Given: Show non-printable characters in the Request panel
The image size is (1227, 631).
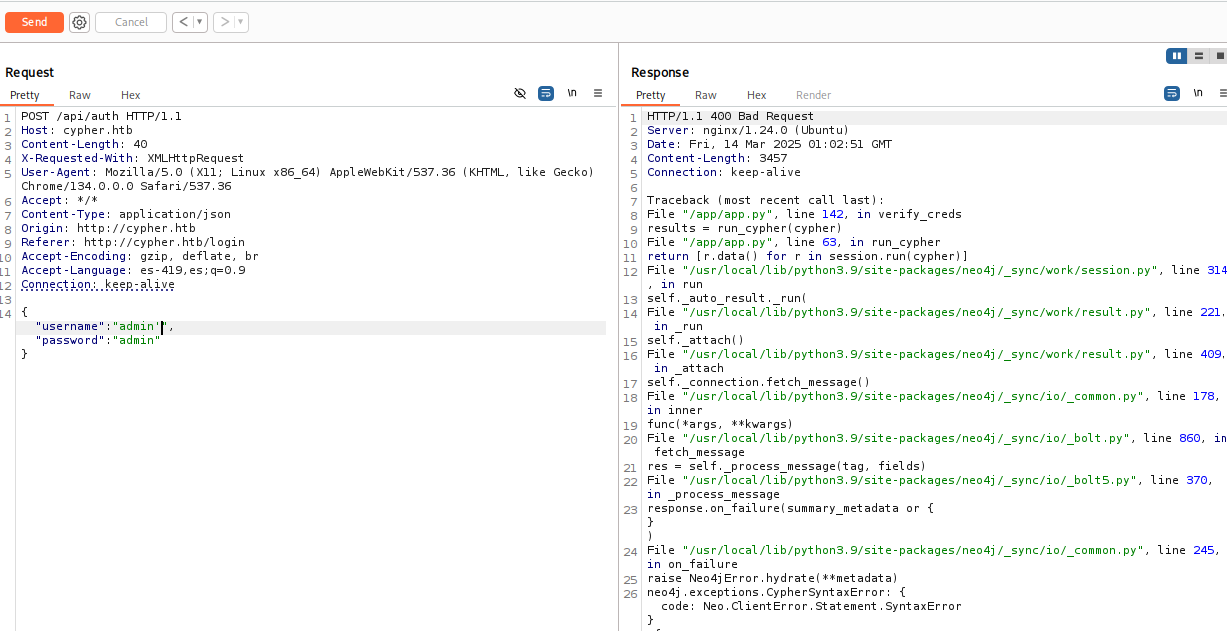Looking at the screenshot, I should click(572, 93).
